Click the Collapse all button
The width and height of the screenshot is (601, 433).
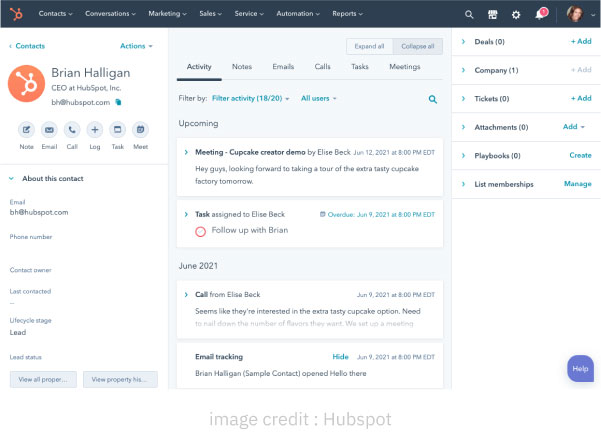418,46
